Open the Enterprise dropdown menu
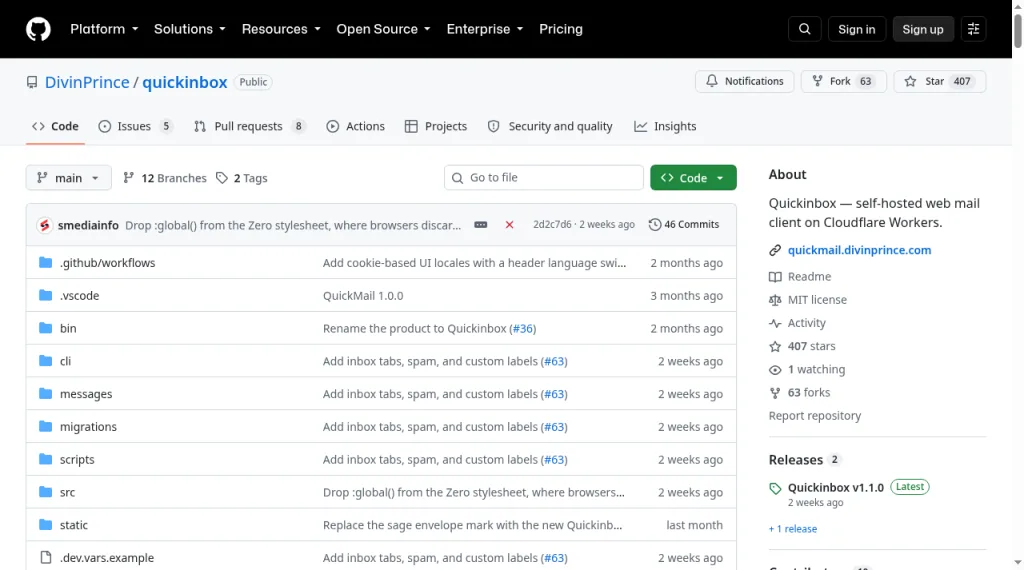Viewport: 1024px width, 570px height. 485,29
